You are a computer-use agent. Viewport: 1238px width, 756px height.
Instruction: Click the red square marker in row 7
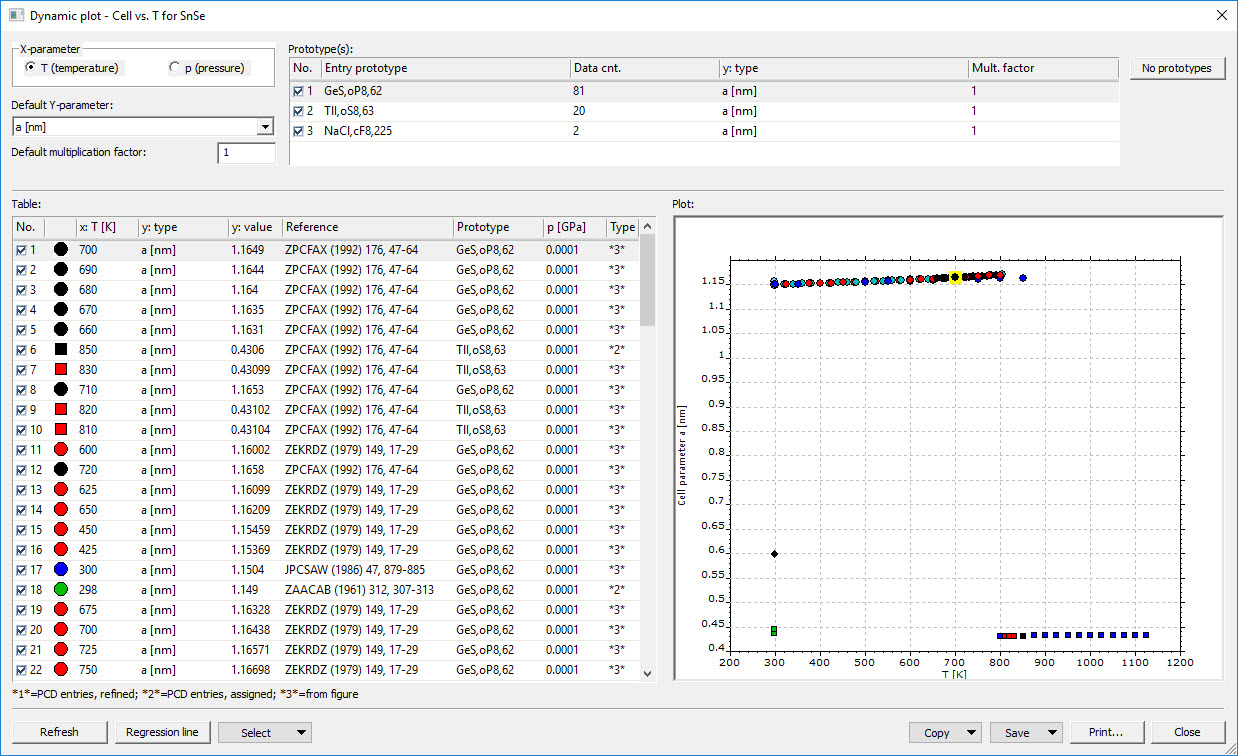tap(60, 370)
